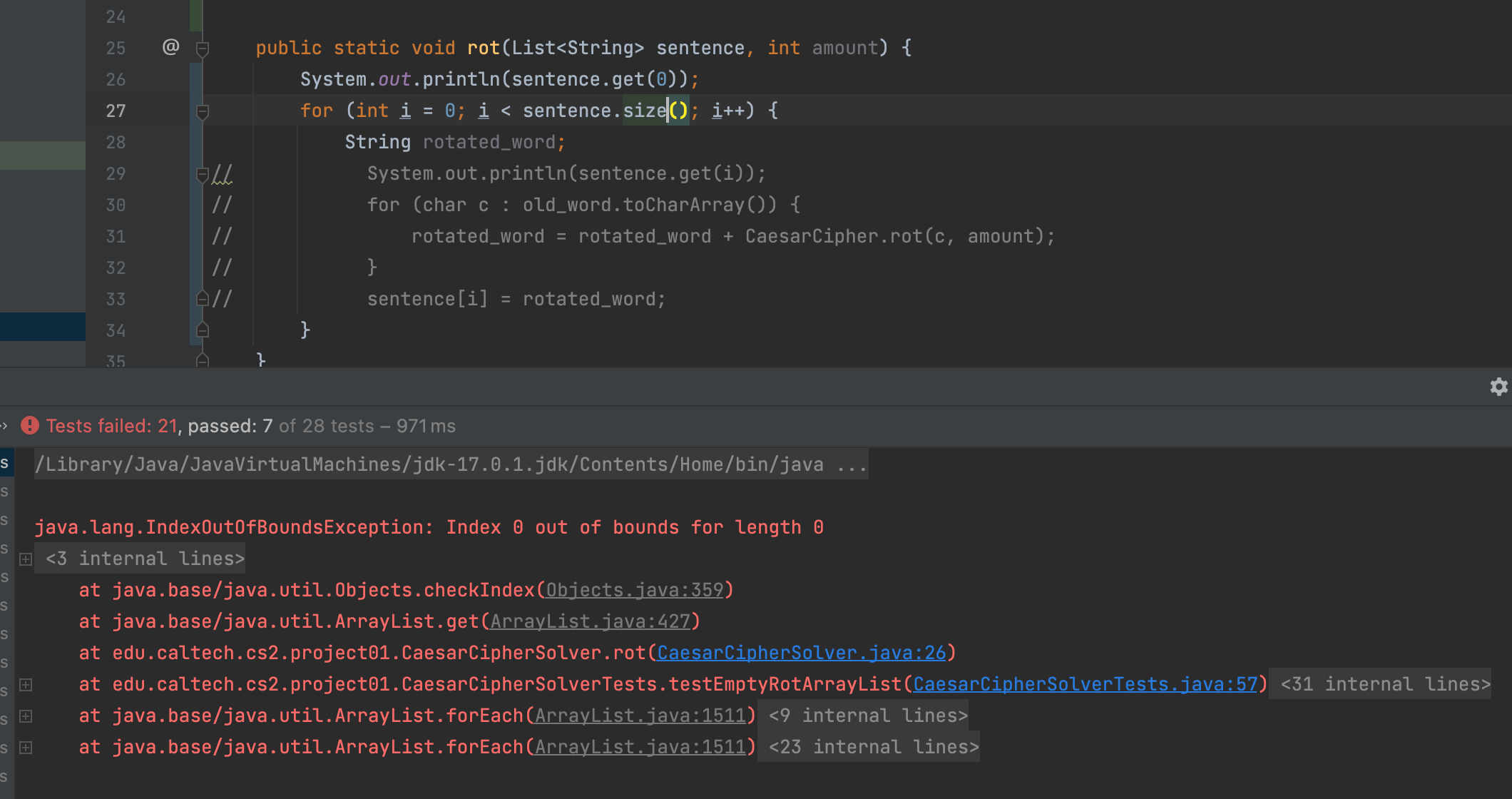
Task: Expand plus icon beside testEmptyRotArrayList stack frame
Action: [26, 684]
